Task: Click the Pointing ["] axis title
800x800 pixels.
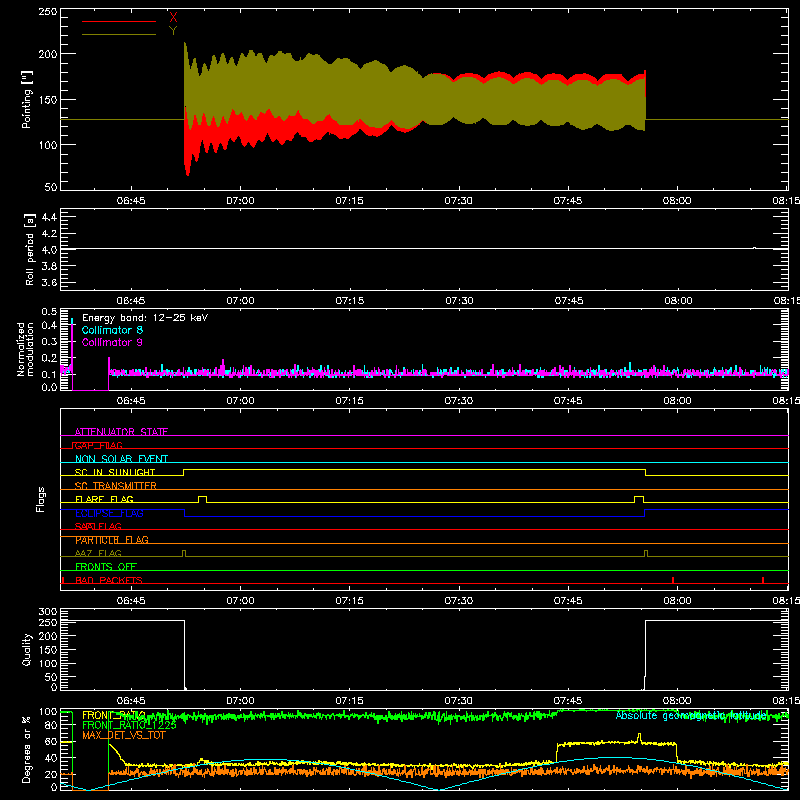Action: pyautogui.click(x=27, y=99)
